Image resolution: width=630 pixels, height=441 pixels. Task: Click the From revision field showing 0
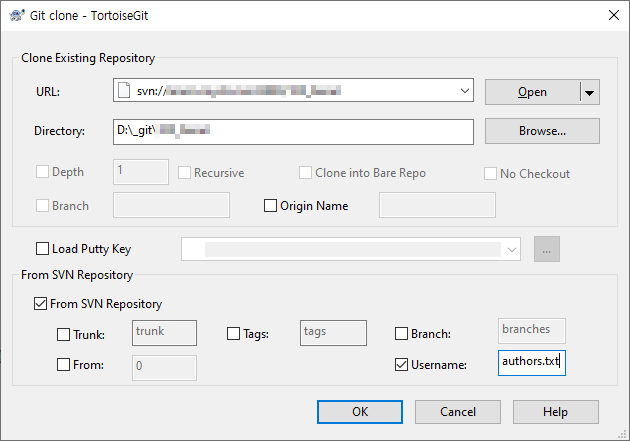[x=164, y=368]
